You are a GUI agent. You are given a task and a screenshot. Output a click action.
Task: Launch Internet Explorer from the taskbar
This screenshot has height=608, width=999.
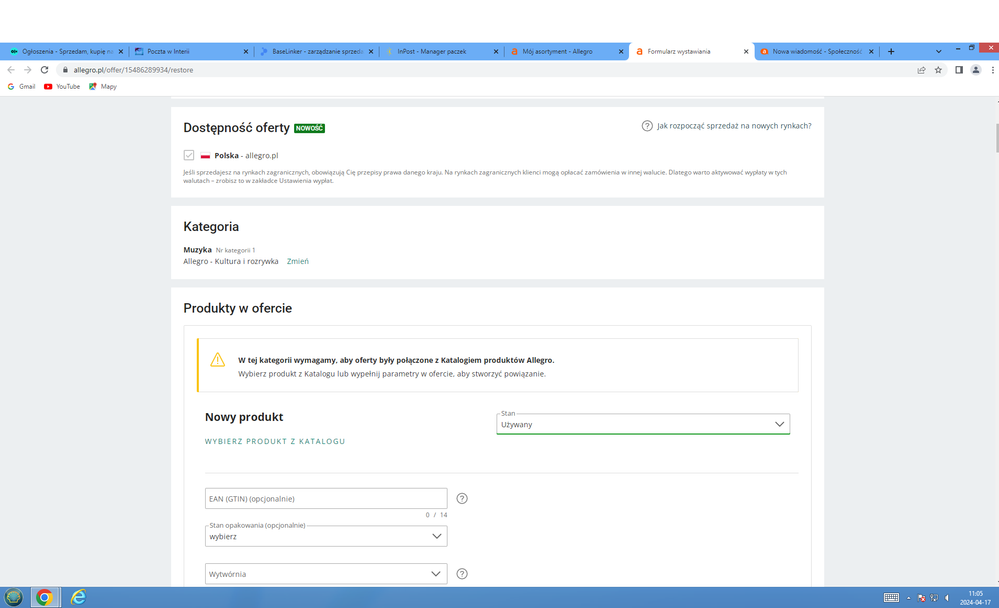(x=78, y=597)
